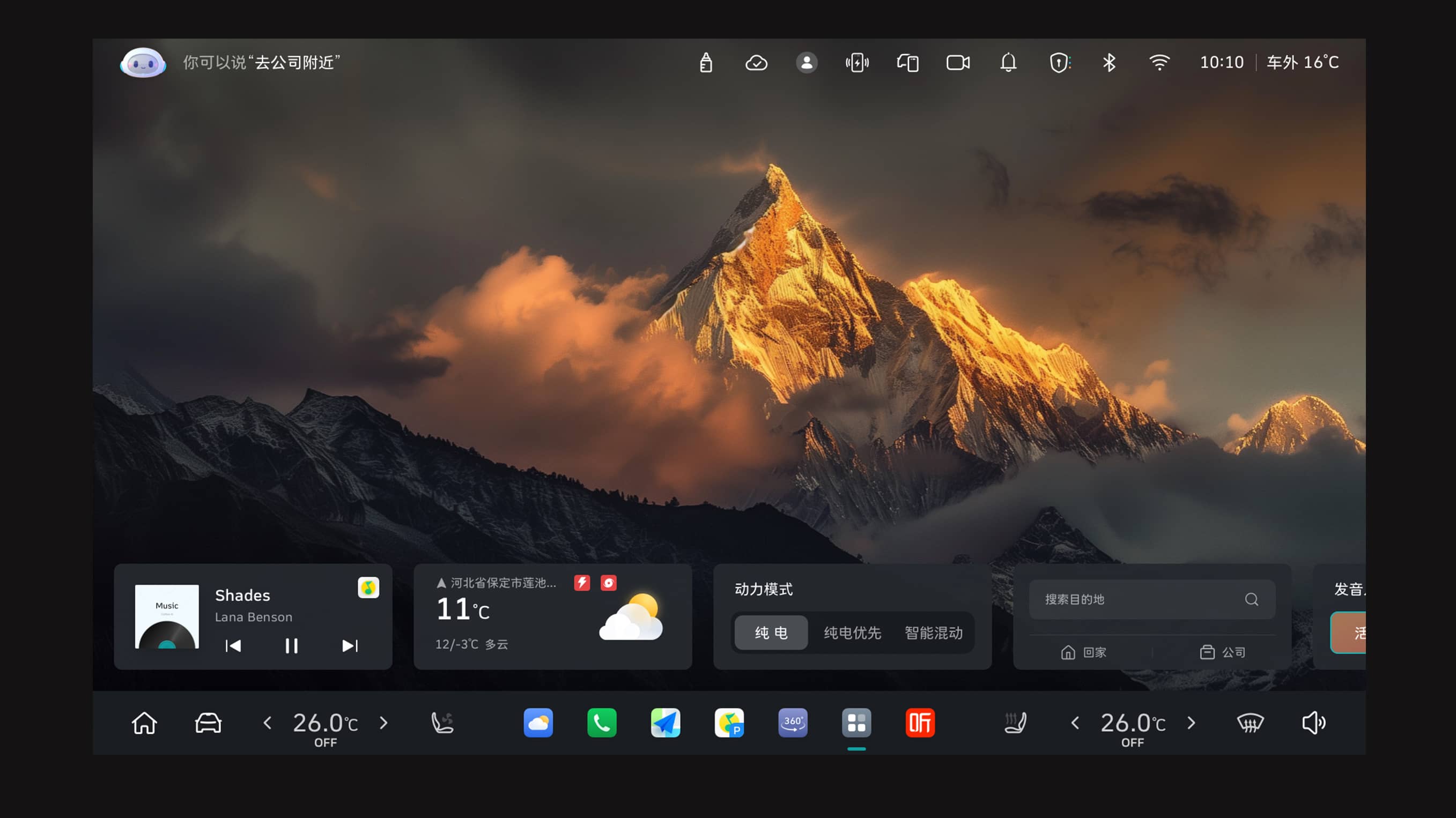Open the red radio listening app
Screen dimensions: 1456x818
click(x=920, y=723)
